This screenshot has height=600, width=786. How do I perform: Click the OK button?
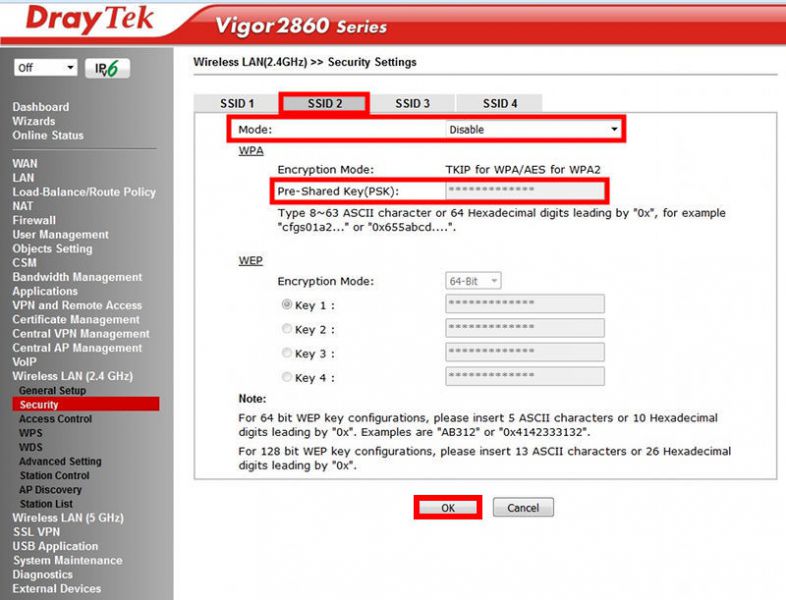pos(448,508)
